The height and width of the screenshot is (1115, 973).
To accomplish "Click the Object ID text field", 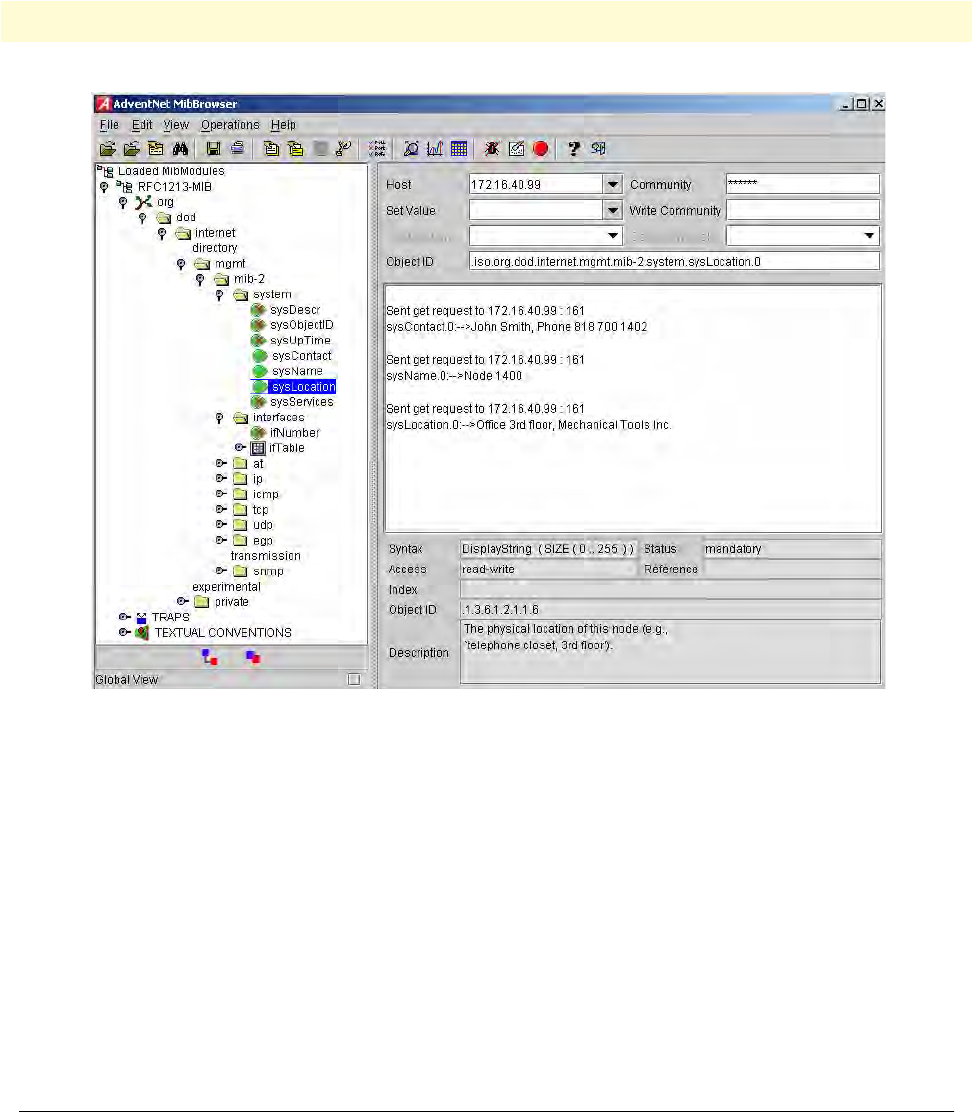I will click(x=674, y=262).
